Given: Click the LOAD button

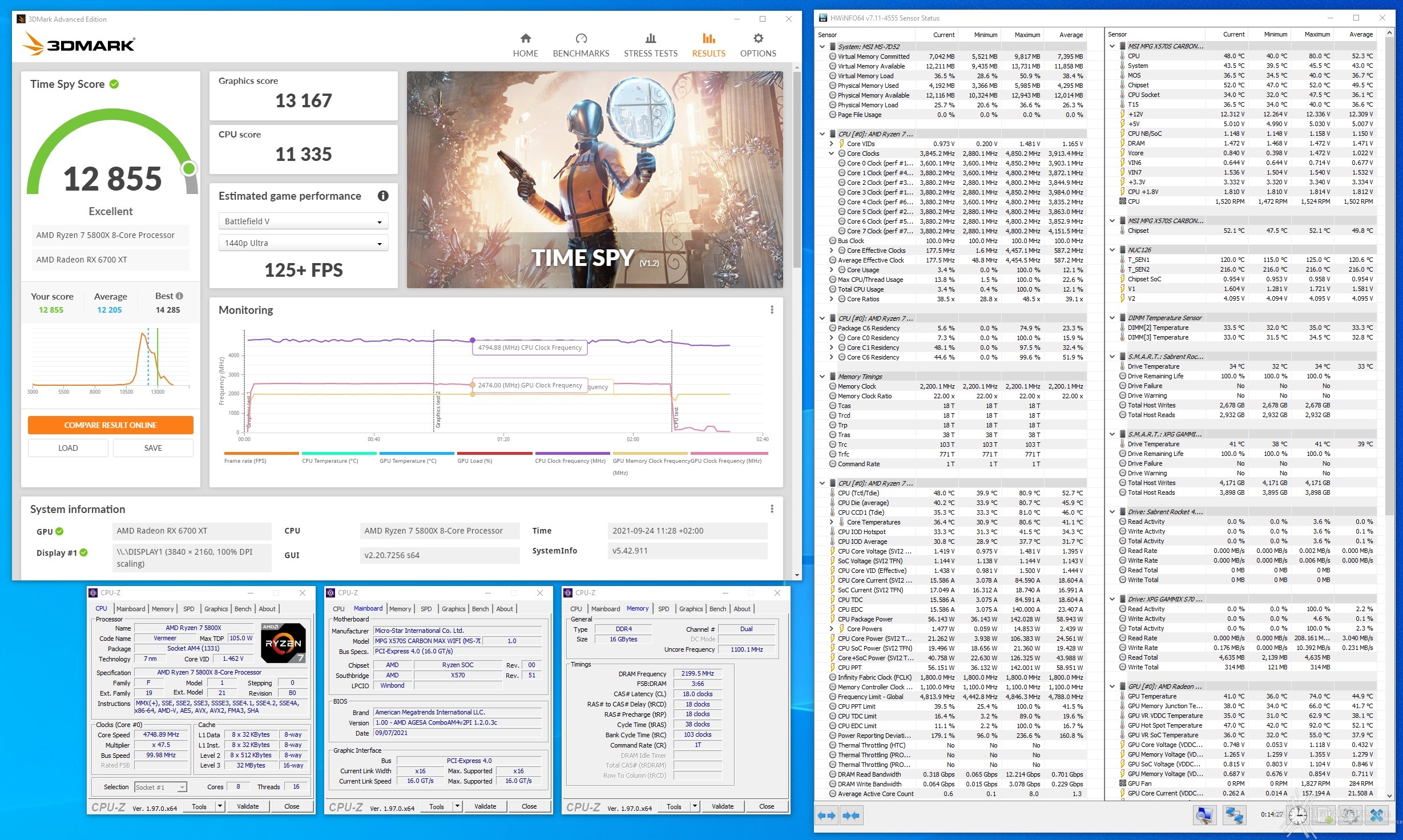Looking at the screenshot, I should click(x=68, y=448).
